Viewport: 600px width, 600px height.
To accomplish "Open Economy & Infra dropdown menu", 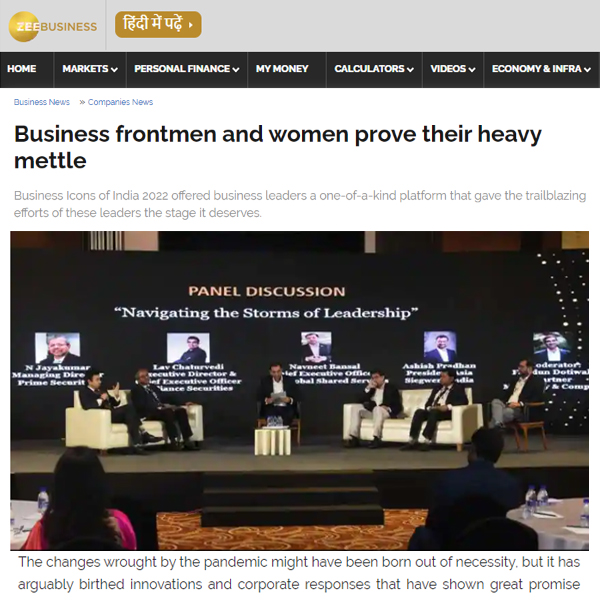I will (x=541, y=69).
